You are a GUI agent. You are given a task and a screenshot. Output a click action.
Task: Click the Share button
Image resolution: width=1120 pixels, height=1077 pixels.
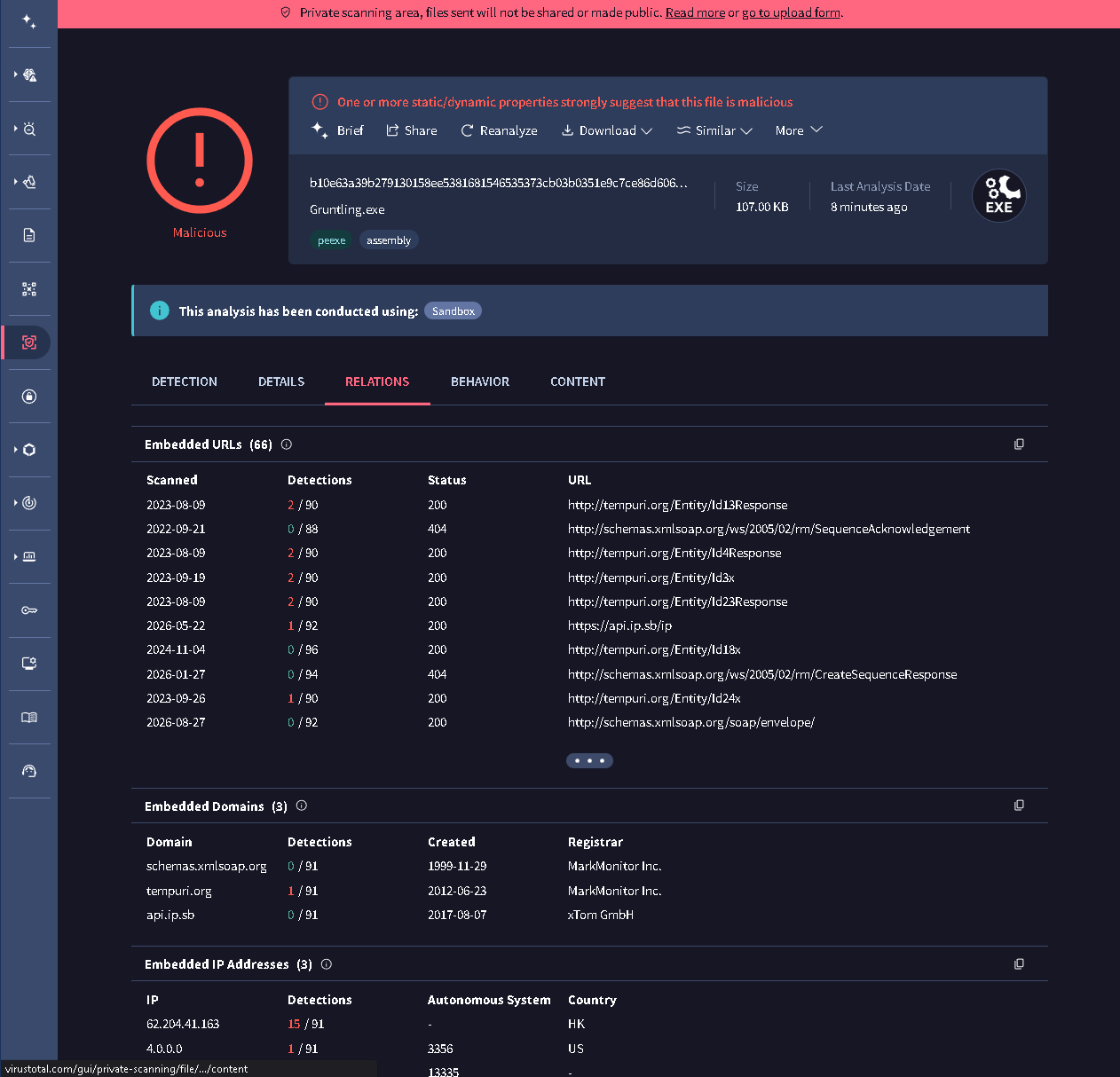[x=412, y=130]
